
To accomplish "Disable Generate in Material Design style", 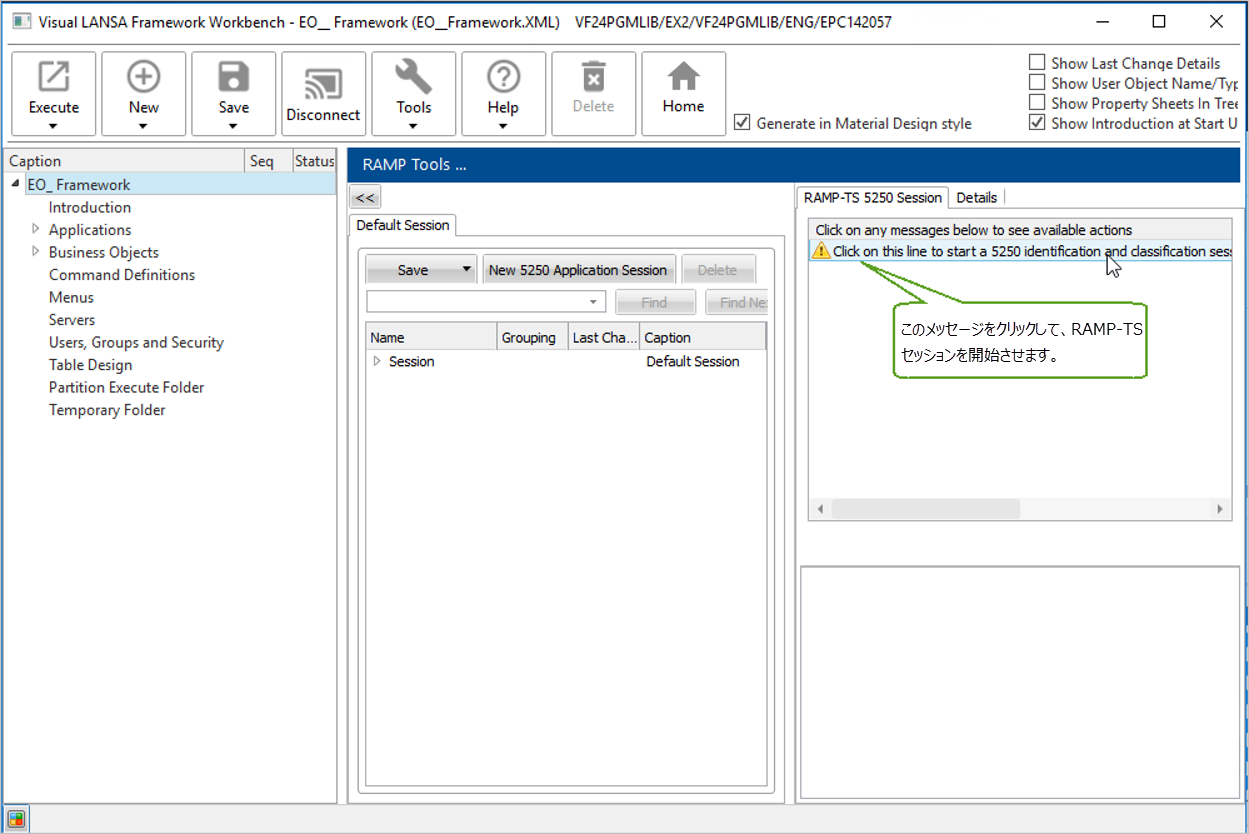I will click(742, 123).
